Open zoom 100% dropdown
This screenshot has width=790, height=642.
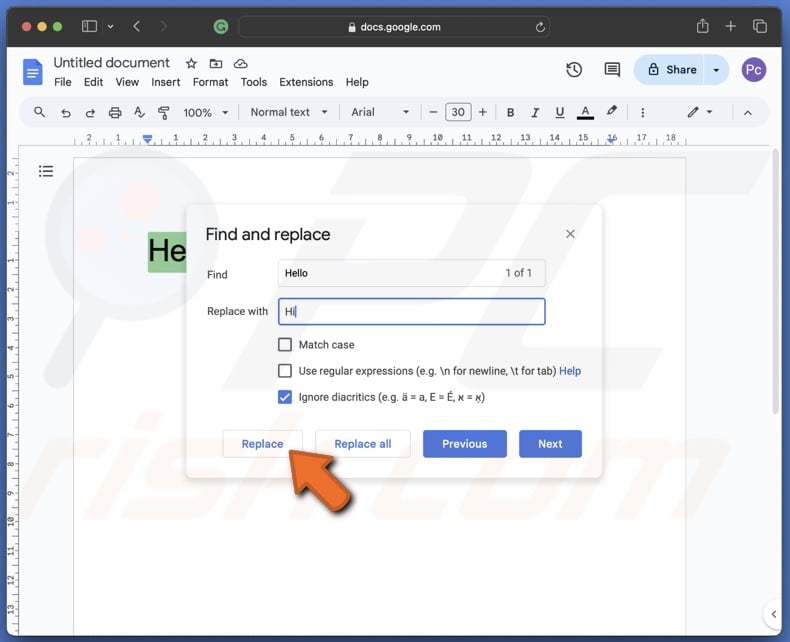206,112
